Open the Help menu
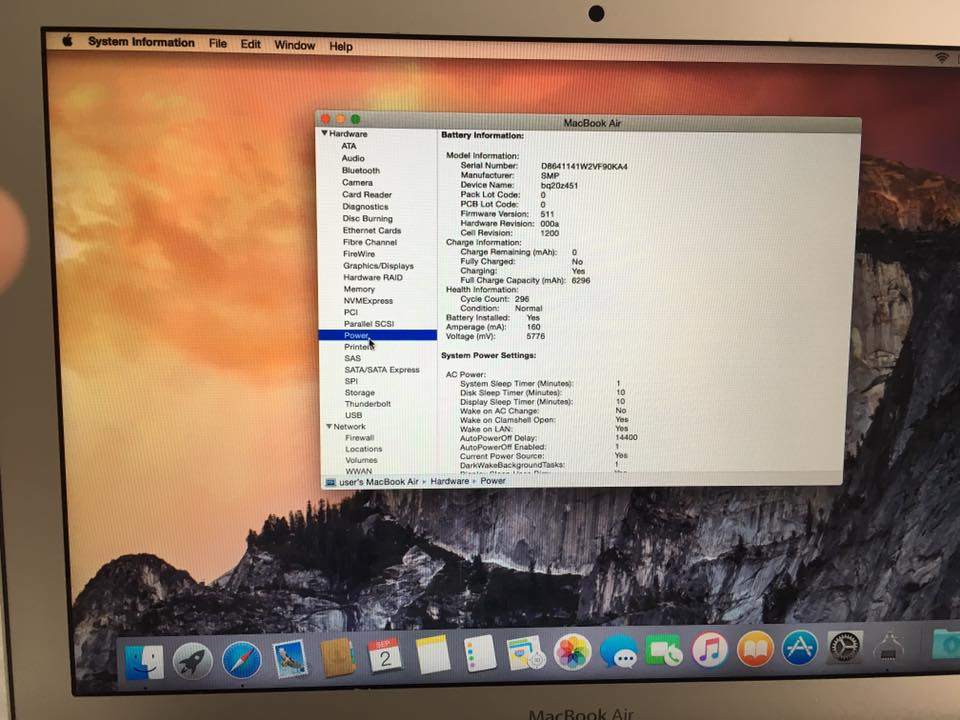The image size is (960, 720). pyautogui.click(x=341, y=47)
